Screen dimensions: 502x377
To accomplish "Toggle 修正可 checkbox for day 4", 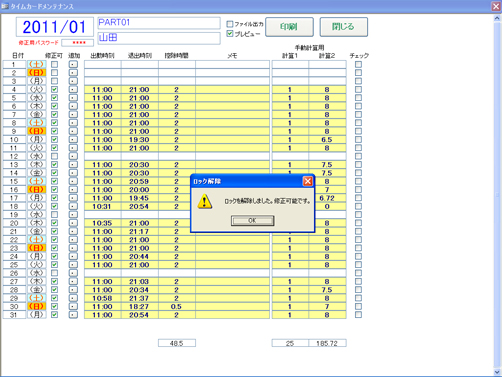I will (x=54, y=89).
